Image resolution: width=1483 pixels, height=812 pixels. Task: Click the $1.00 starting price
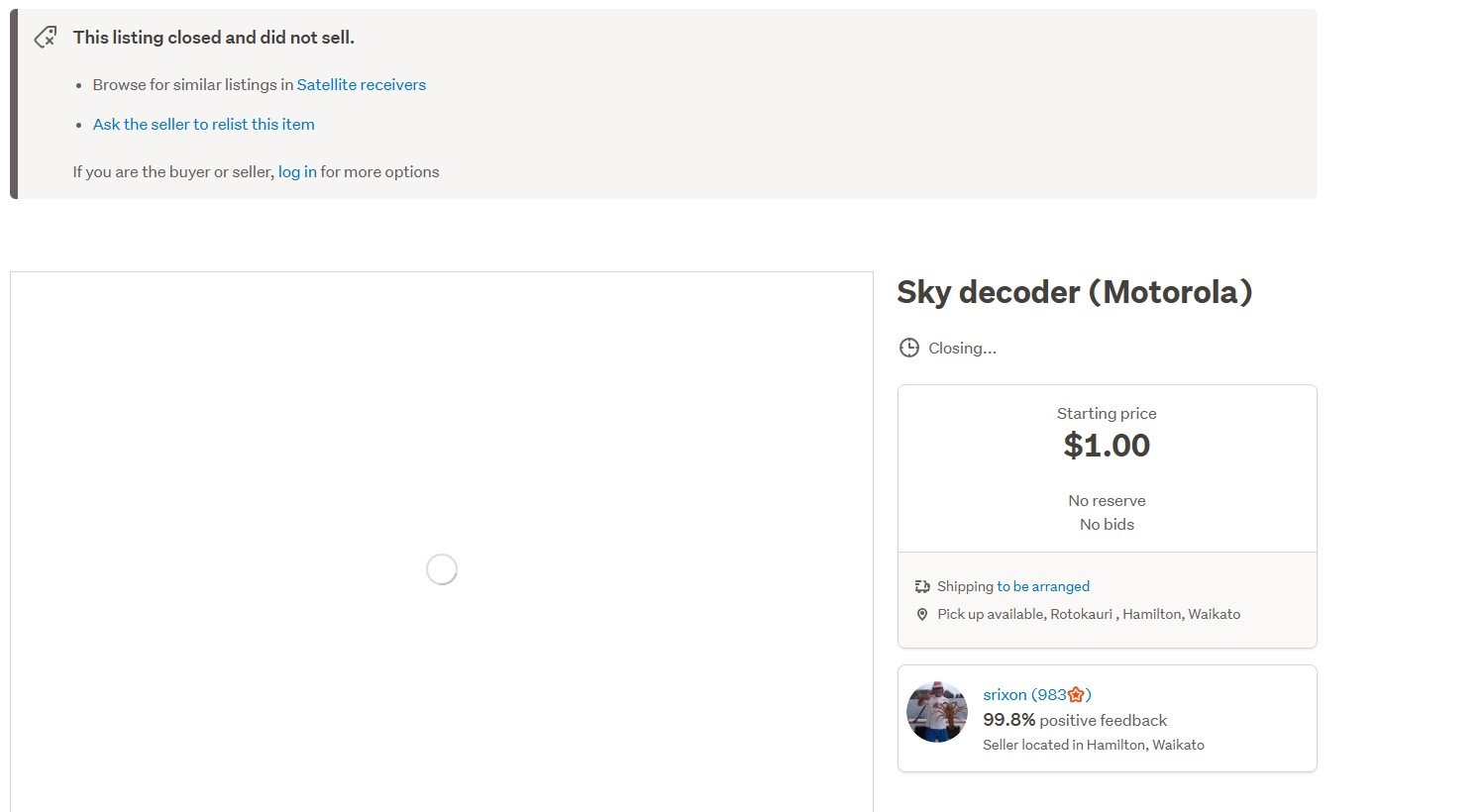coord(1107,446)
